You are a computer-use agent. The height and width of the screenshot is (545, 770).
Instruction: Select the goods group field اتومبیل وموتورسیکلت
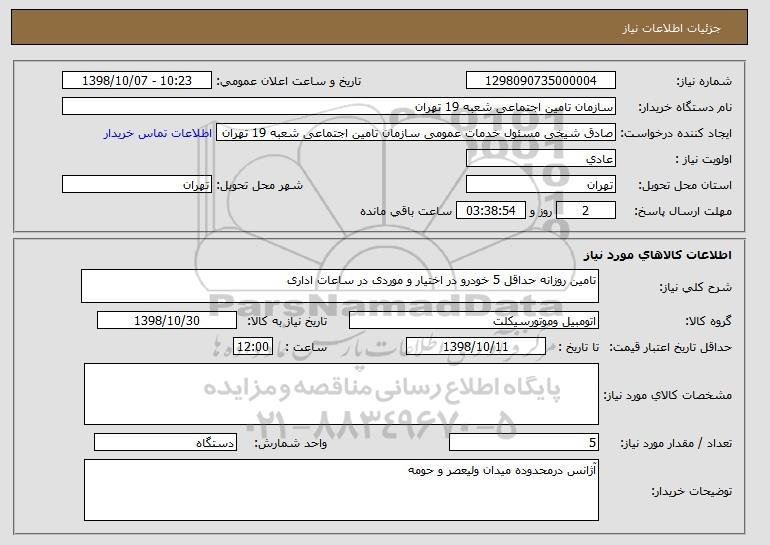coord(474,321)
